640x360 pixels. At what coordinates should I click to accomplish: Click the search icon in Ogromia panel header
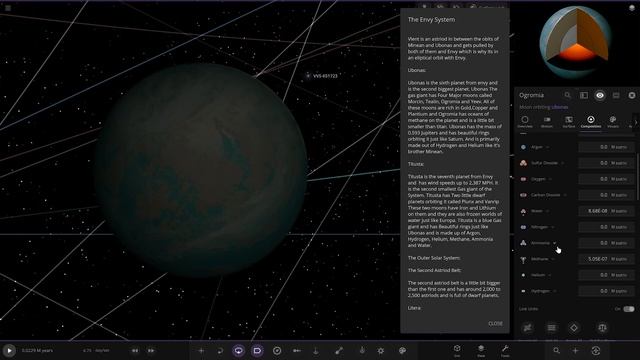[x=567, y=95]
